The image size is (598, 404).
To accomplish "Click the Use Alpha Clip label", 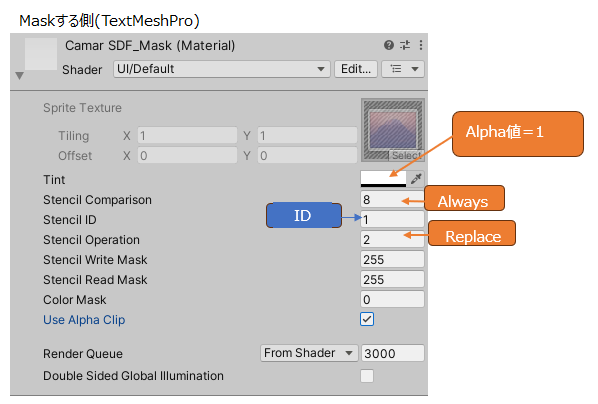I will (84, 320).
